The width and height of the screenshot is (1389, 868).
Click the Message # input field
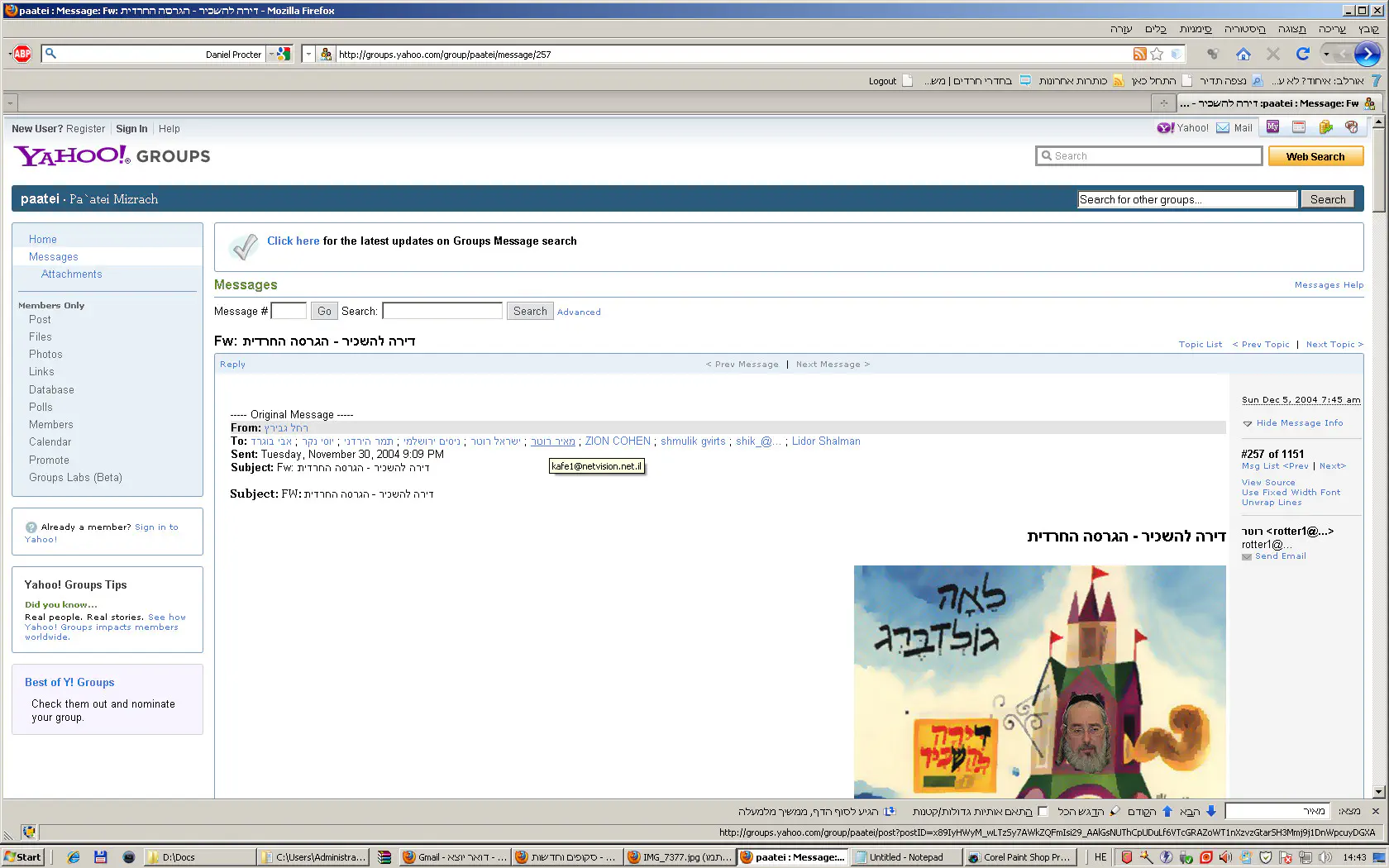pos(289,311)
